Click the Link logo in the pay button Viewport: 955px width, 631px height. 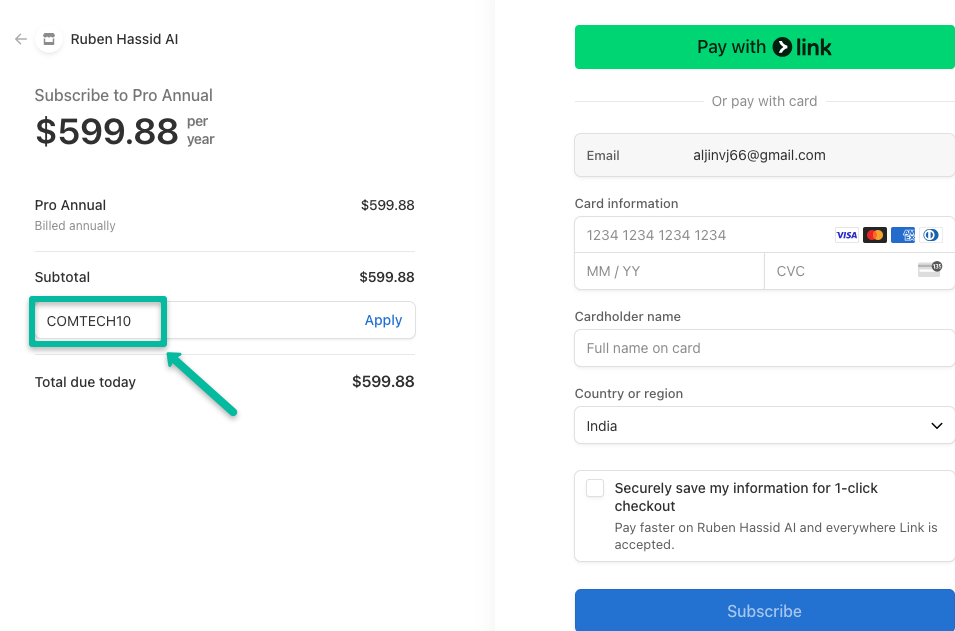click(802, 47)
